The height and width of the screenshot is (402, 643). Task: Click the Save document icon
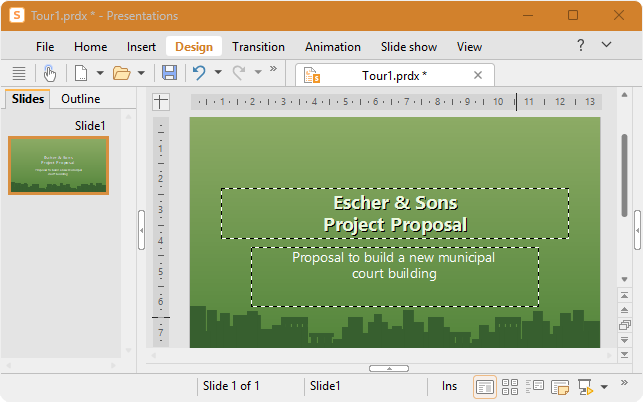[169, 73]
